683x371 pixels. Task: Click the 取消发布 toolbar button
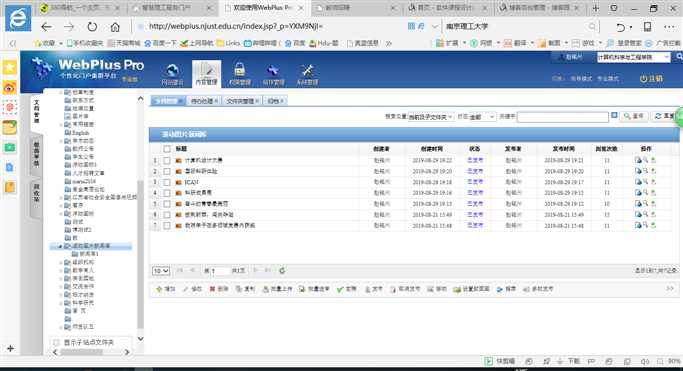(405, 289)
